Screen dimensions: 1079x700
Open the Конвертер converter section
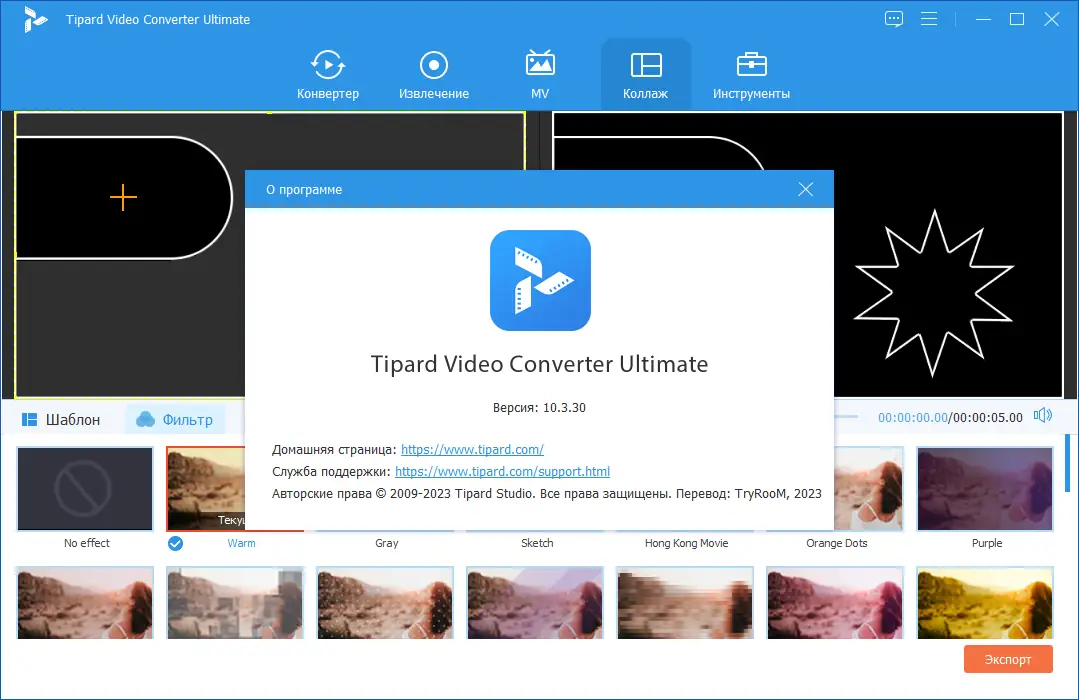tap(329, 73)
